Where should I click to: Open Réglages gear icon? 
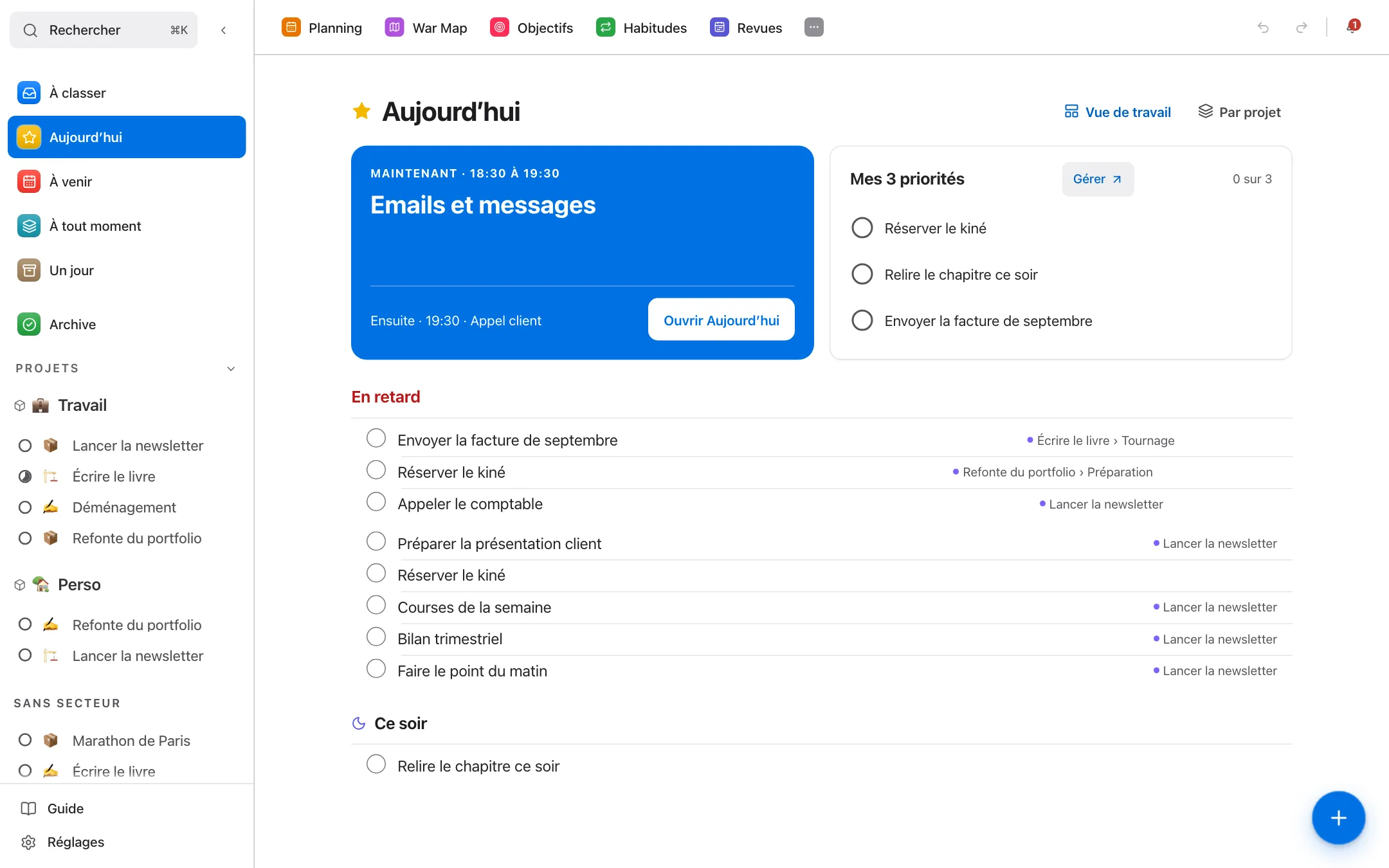click(x=28, y=842)
